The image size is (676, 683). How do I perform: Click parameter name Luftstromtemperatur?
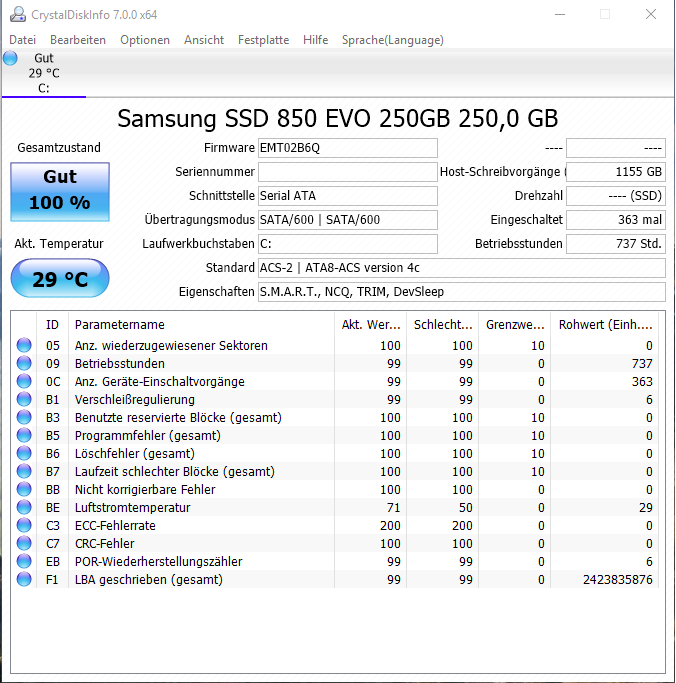[132, 508]
